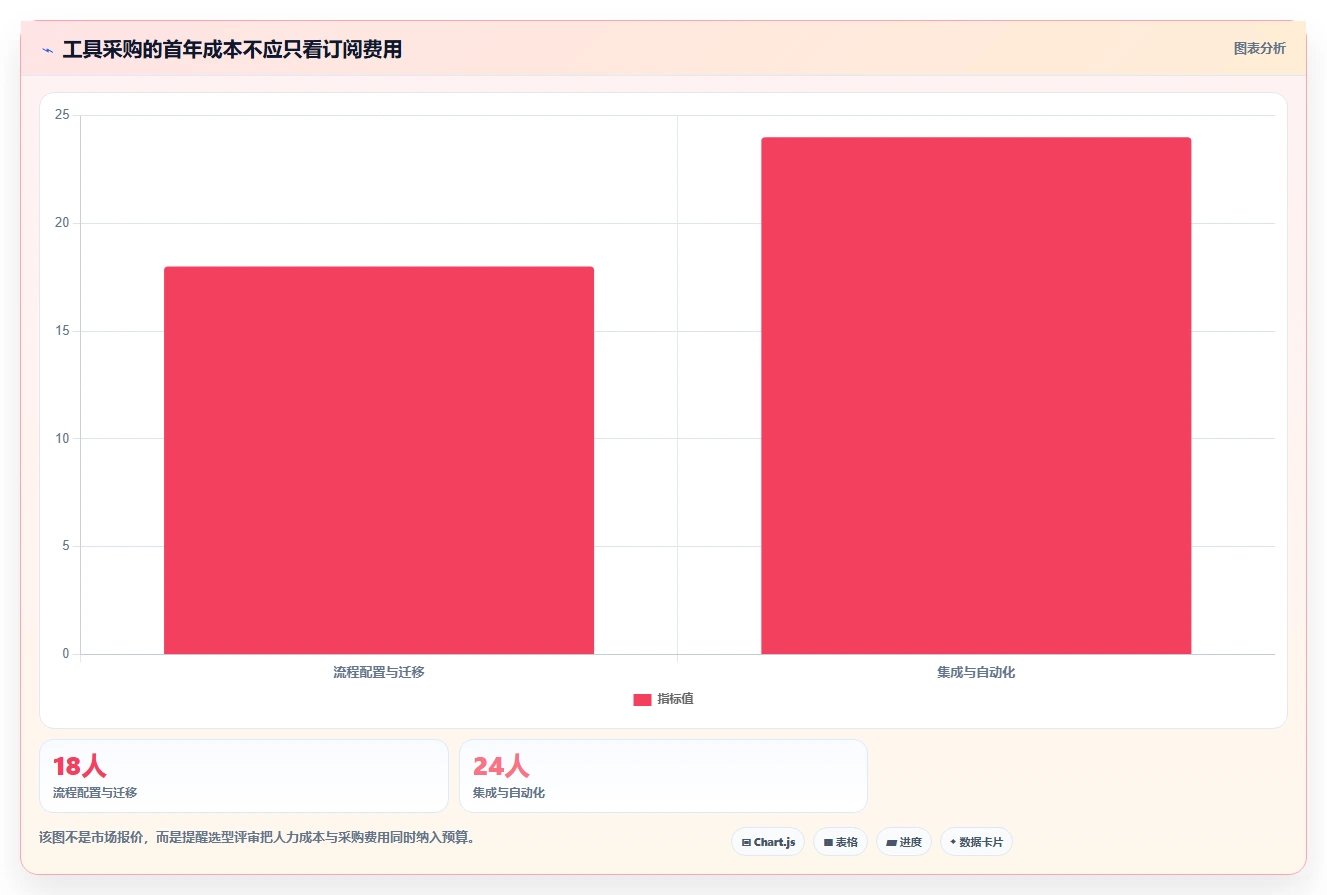Toggle the 指标值 legend color box
Image resolution: width=1327 pixels, height=895 pixels.
point(642,700)
